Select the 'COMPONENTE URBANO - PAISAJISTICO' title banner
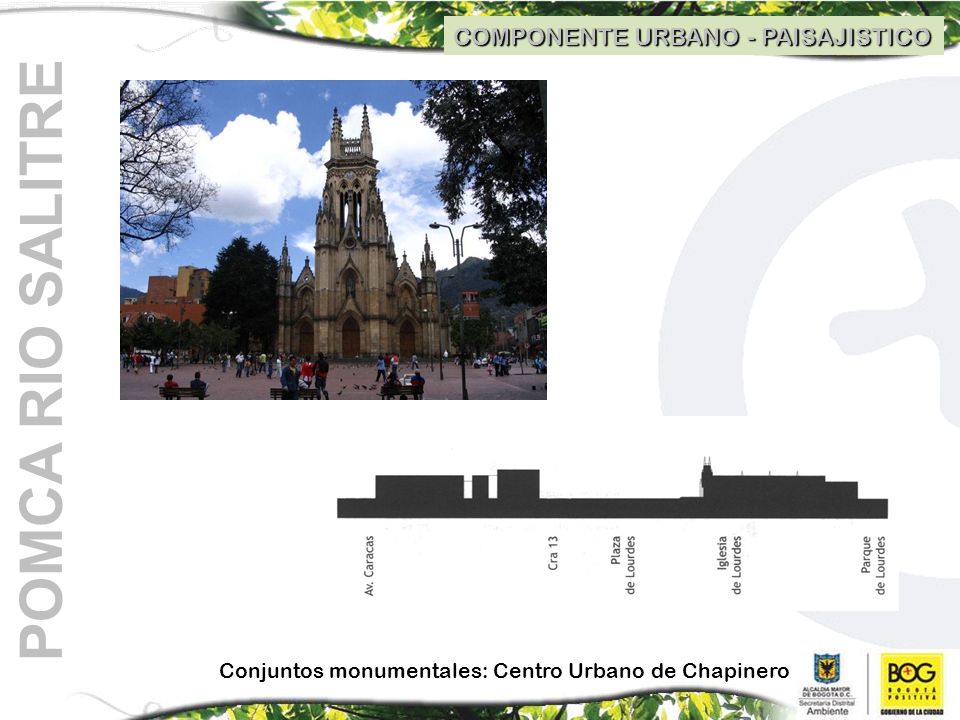The width and height of the screenshot is (960, 720). pos(693,37)
